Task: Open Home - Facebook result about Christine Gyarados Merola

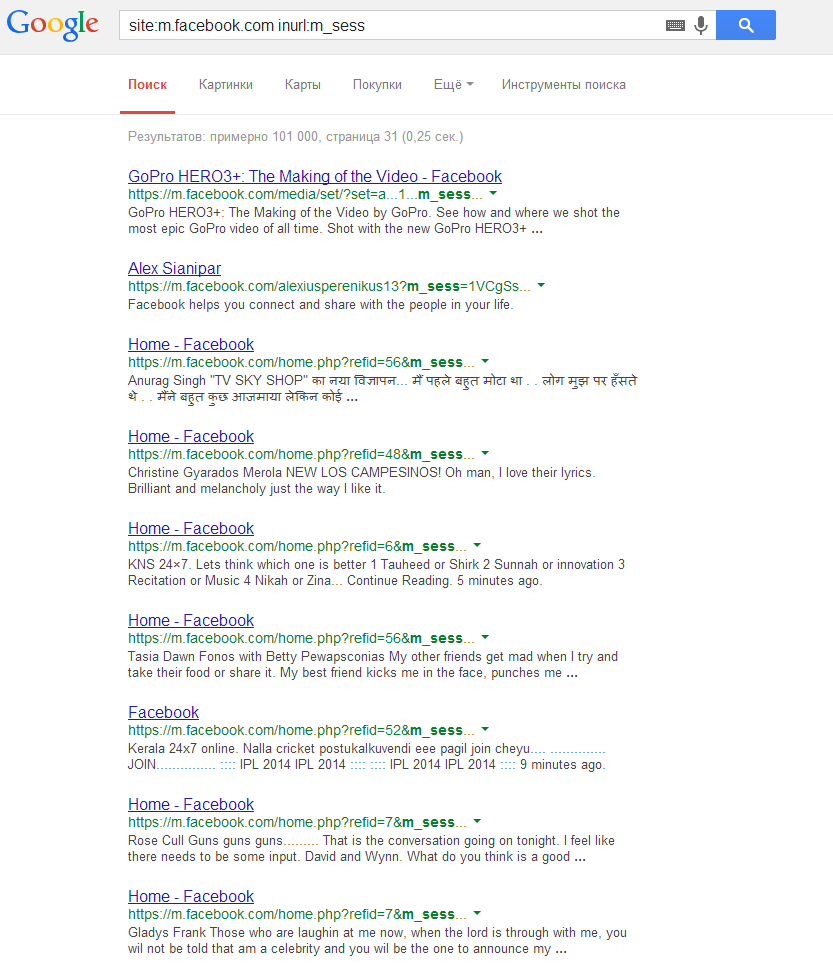Action: pos(191,436)
